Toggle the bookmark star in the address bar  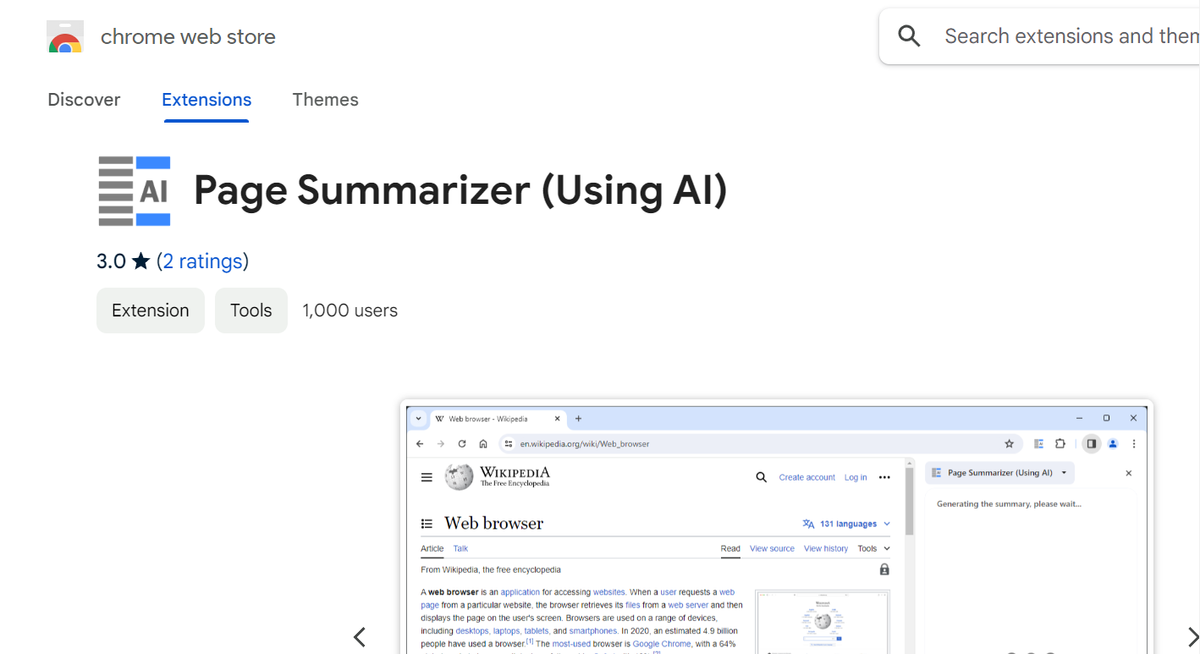[x=1008, y=443]
